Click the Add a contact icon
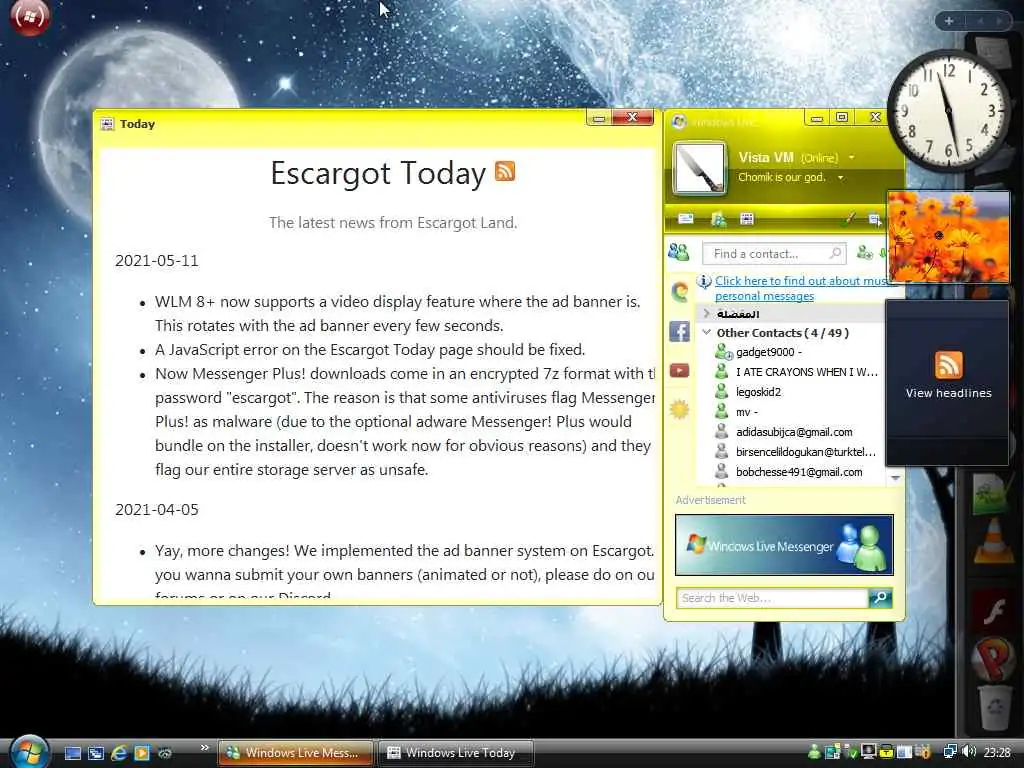The width and height of the screenshot is (1024, 768). [864, 252]
